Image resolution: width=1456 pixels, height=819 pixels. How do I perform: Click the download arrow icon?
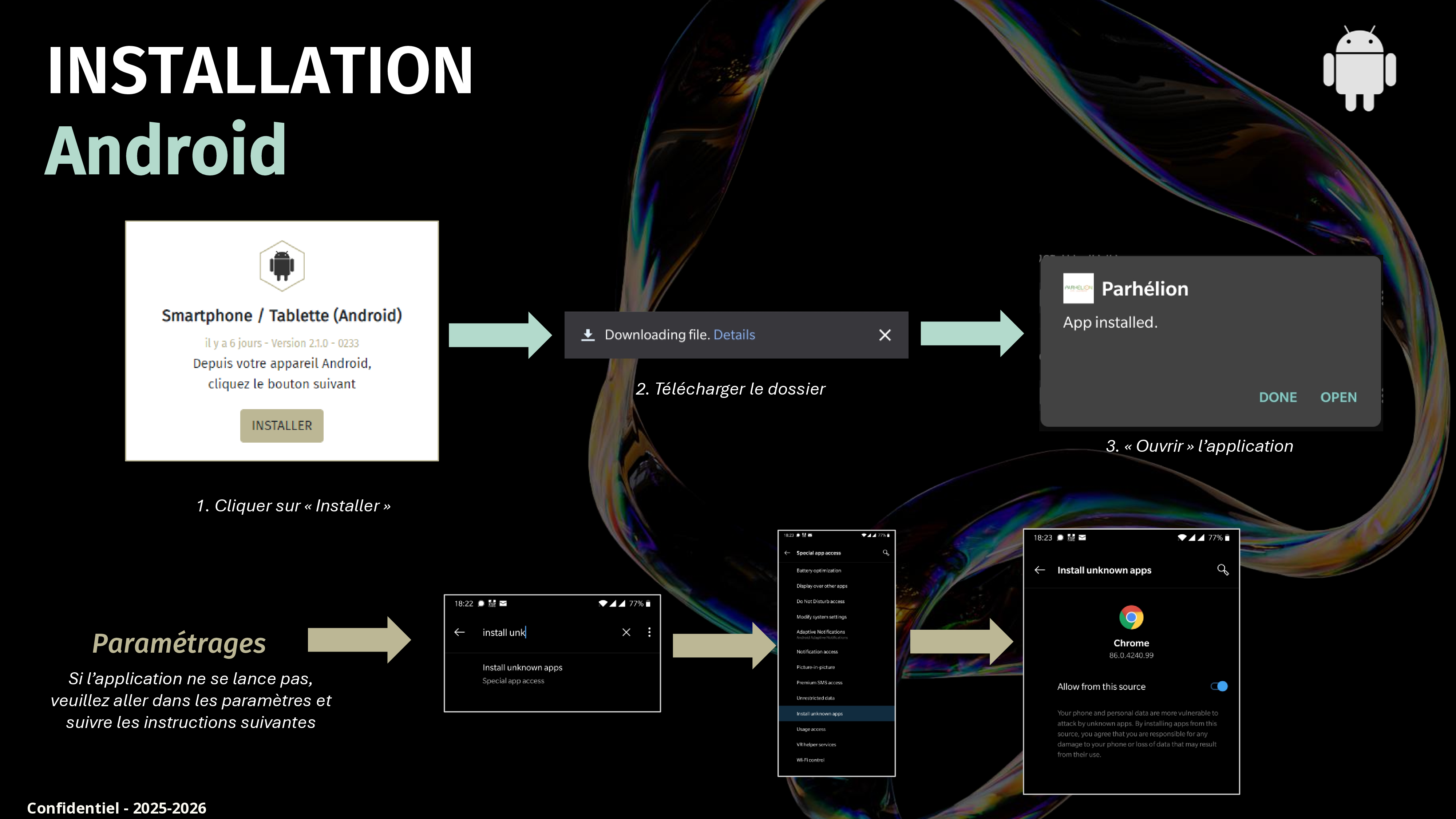click(588, 335)
